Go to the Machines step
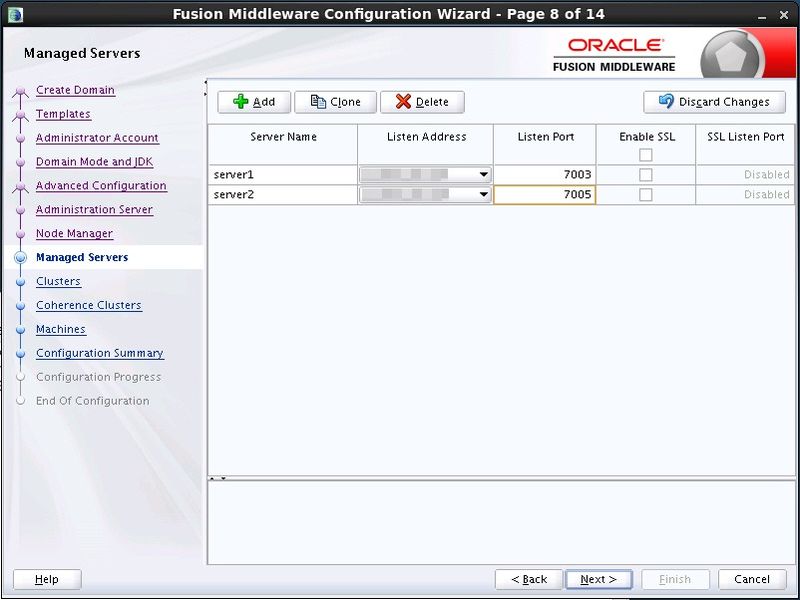 coord(61,329)
